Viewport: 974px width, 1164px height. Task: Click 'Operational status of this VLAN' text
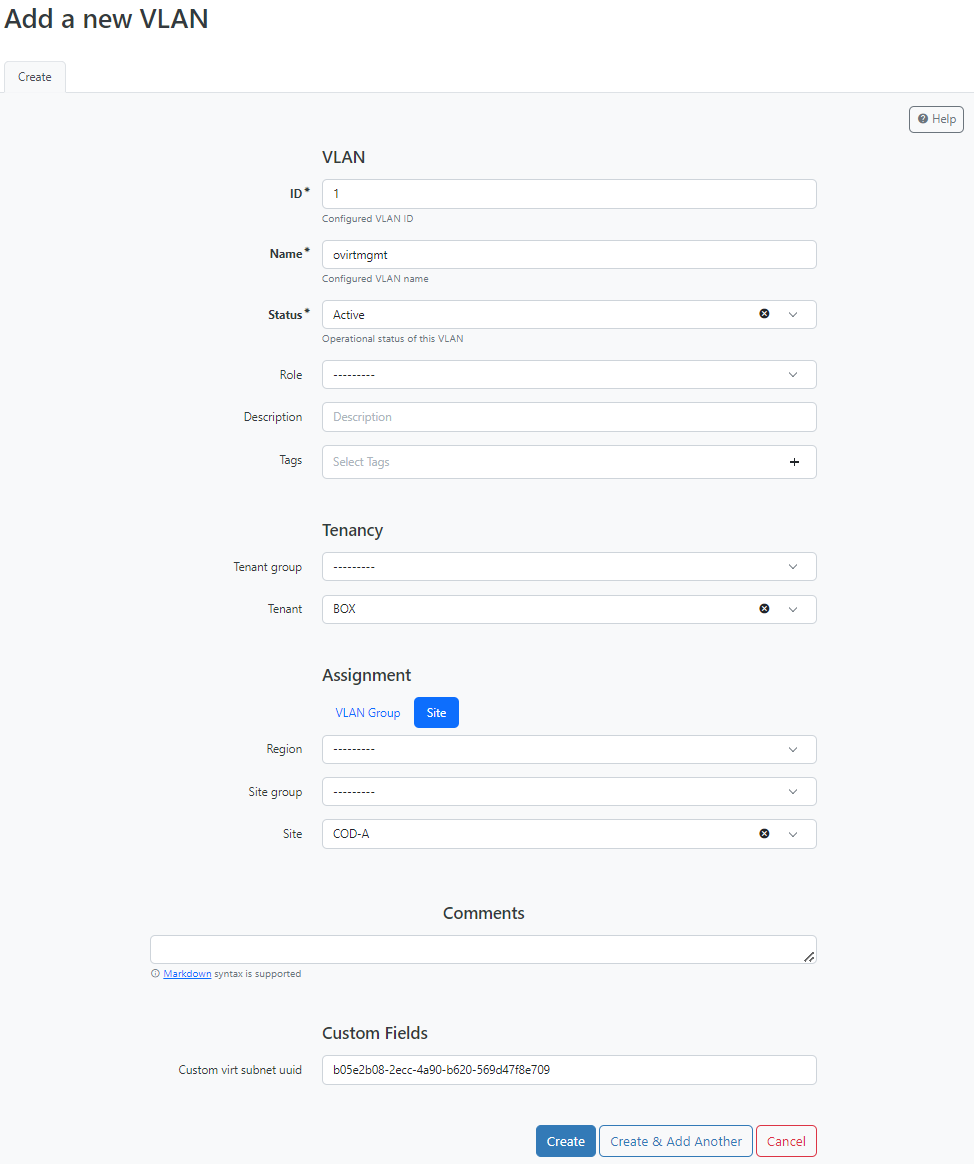click(x=393, y=339)
